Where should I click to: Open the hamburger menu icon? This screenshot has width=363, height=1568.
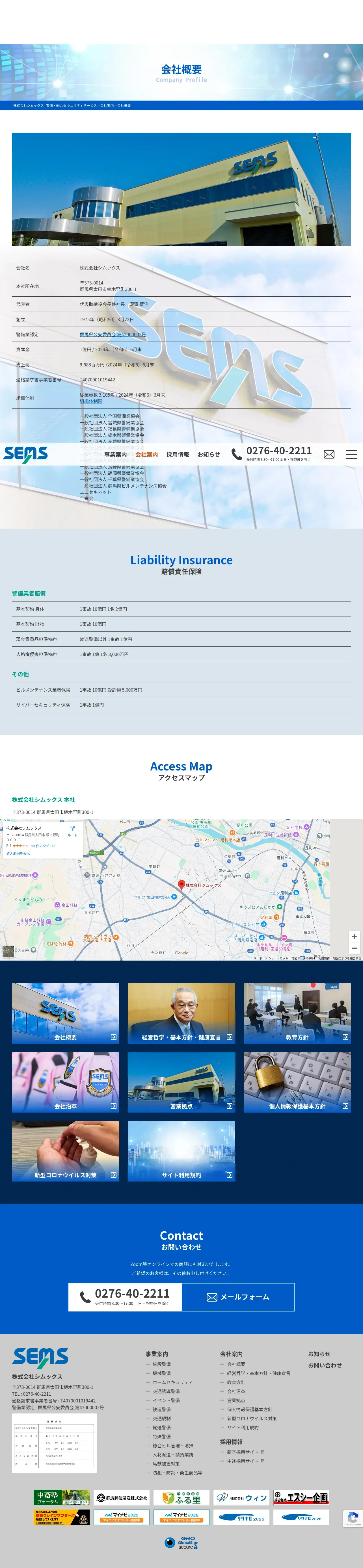coord(351,455)
